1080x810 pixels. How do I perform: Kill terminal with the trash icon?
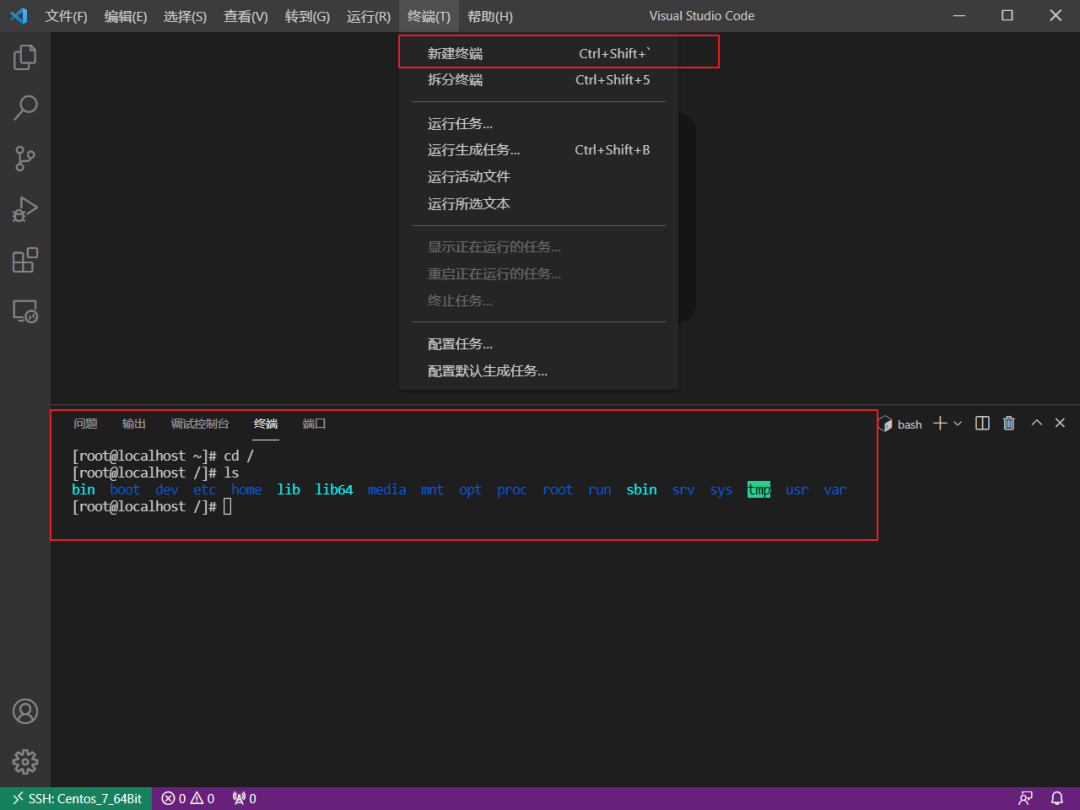(x=1008, y=424)
